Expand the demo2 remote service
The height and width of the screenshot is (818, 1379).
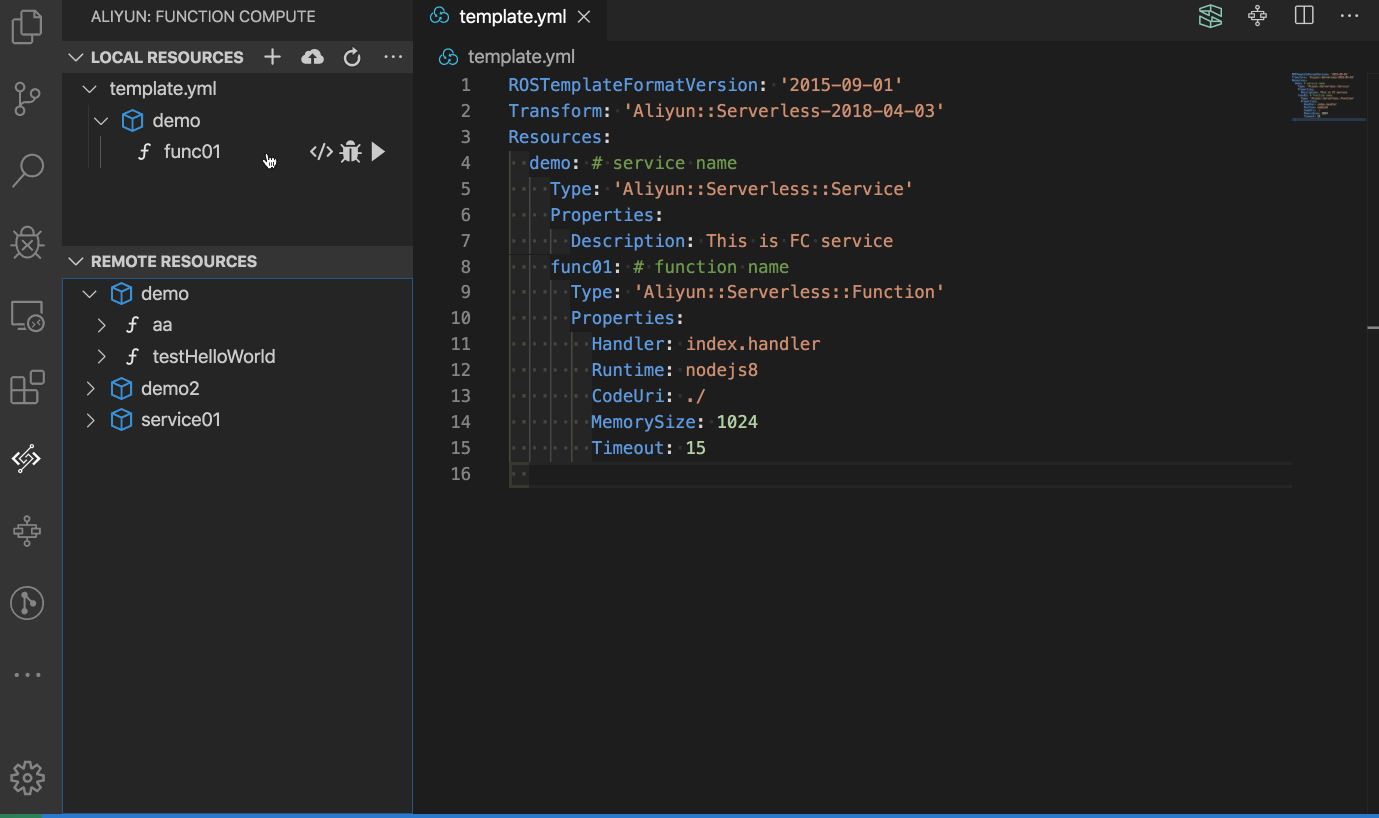[x=90, y=388]
